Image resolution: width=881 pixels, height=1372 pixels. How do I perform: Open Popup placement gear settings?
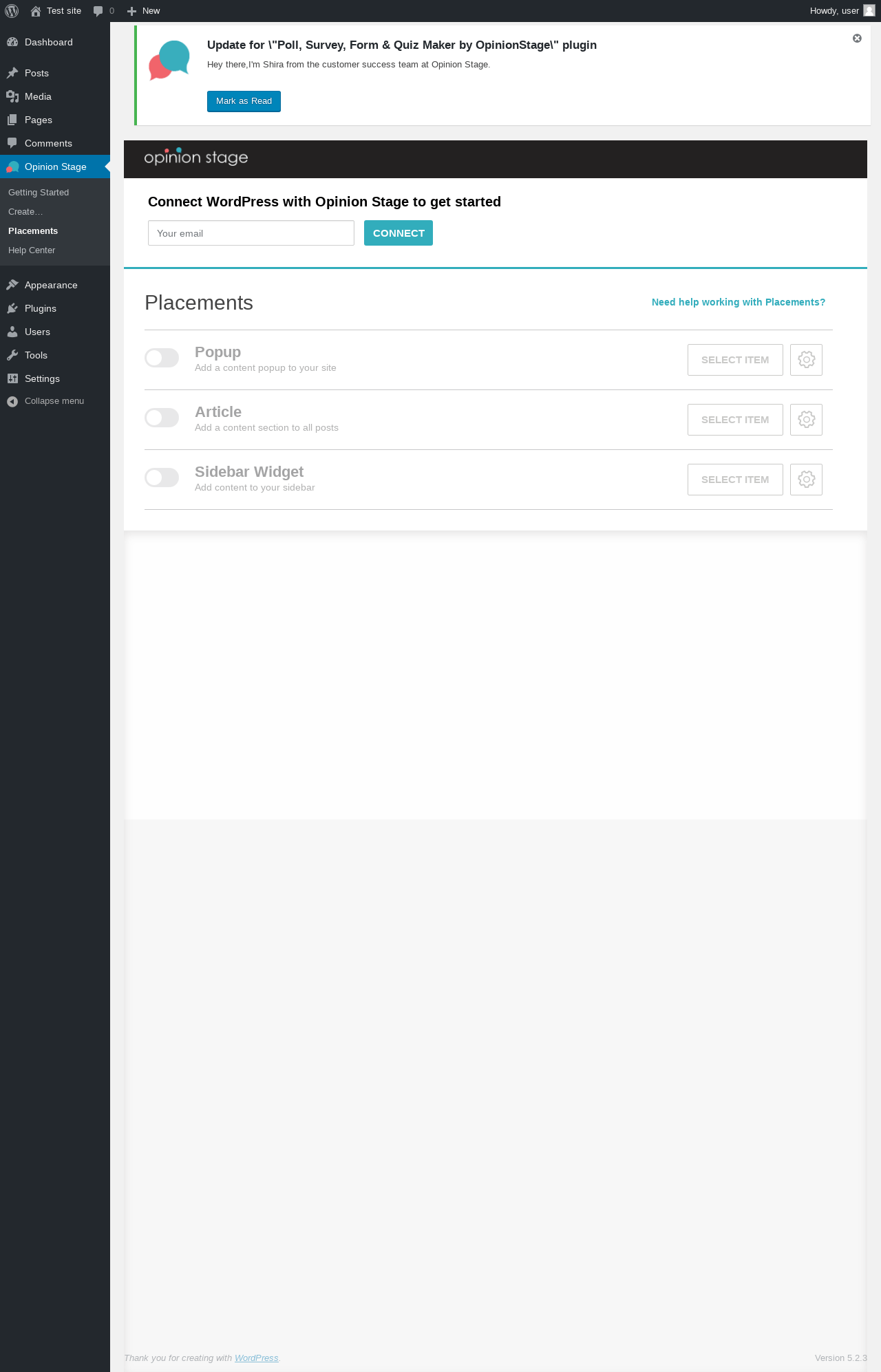click(x=806, y=360)
